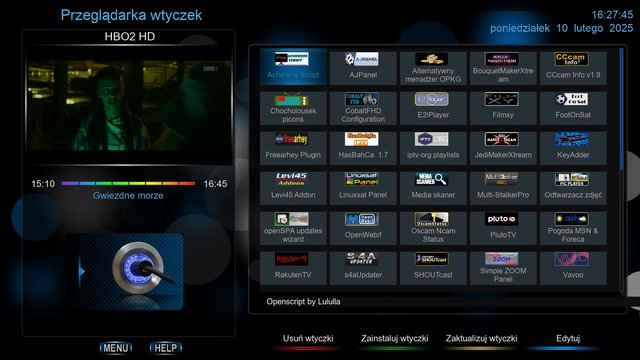Open CobaltFHD Configuration plugin
The width and height of the screenshot is (640, 360).
363,107
